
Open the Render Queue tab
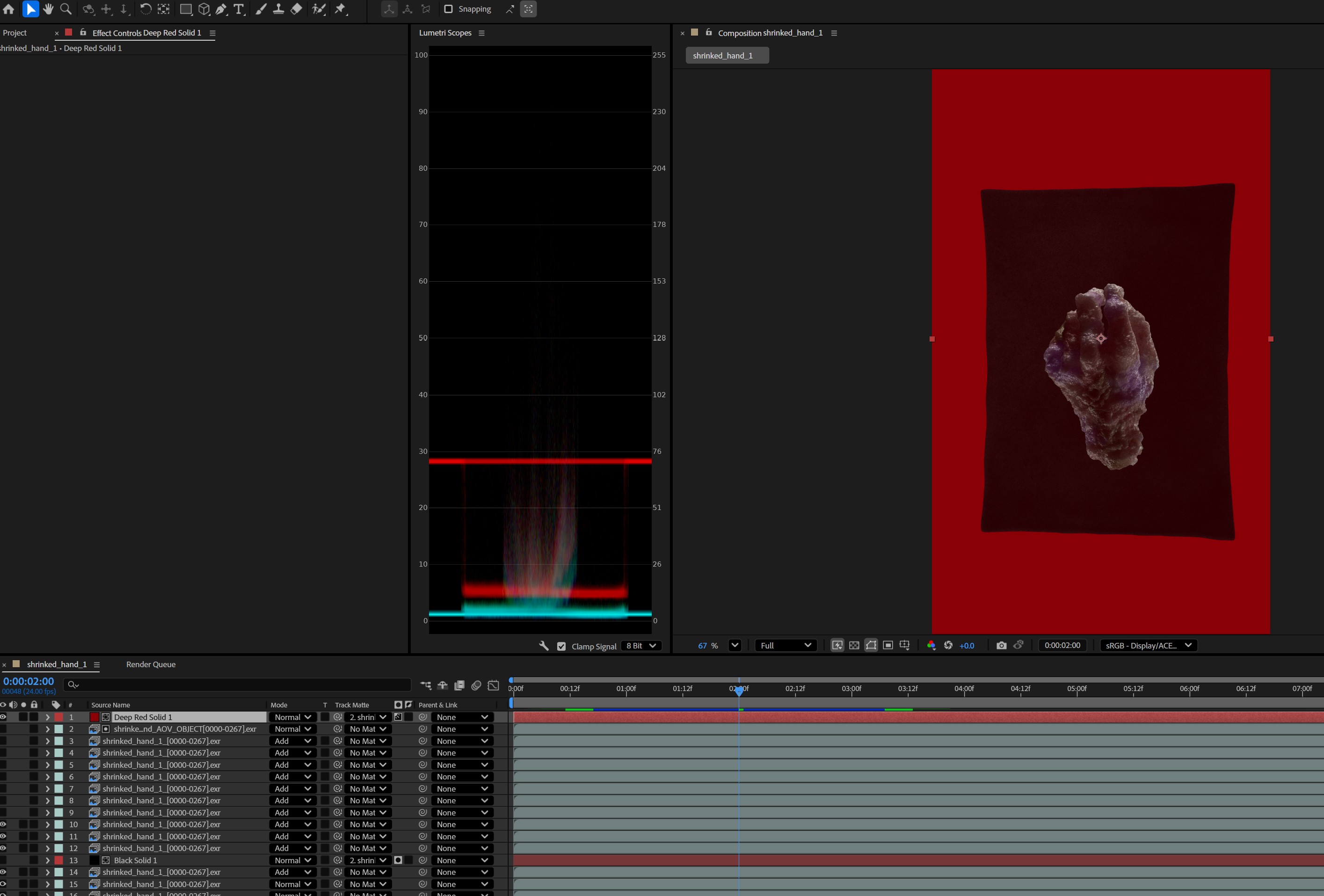click(150, 664)
